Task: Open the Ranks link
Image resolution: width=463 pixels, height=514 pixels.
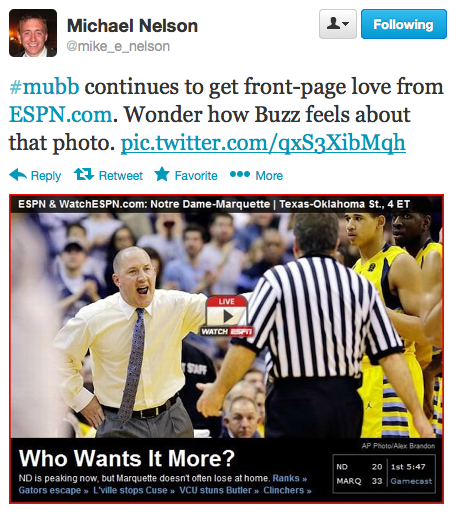Action: [290, 478]
